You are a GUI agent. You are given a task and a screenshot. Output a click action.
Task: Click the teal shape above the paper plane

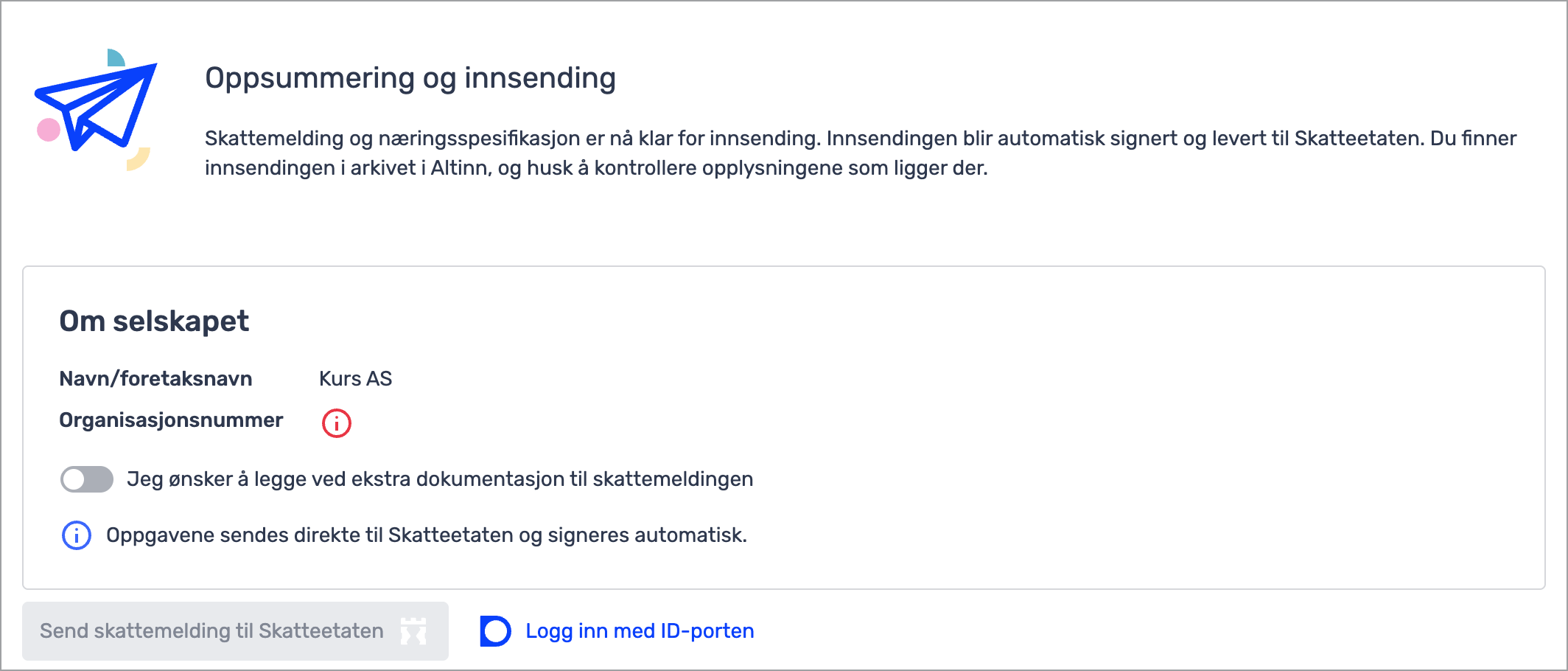click(x=115, y=58)
